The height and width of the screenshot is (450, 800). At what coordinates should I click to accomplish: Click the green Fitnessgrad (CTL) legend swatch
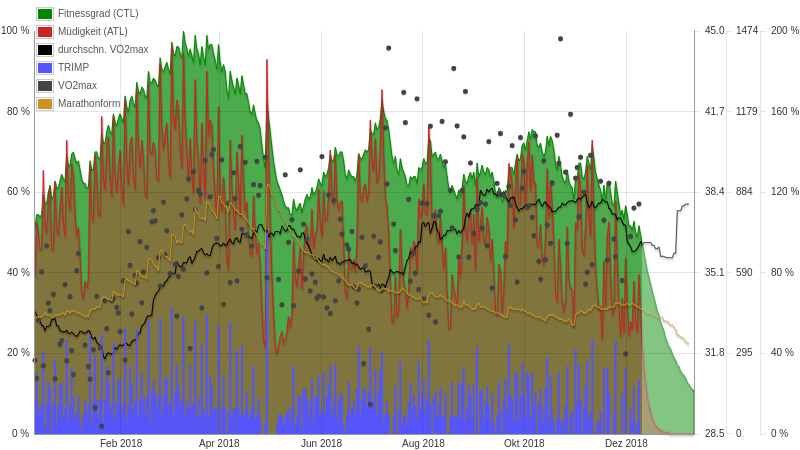tap(45, 14)
